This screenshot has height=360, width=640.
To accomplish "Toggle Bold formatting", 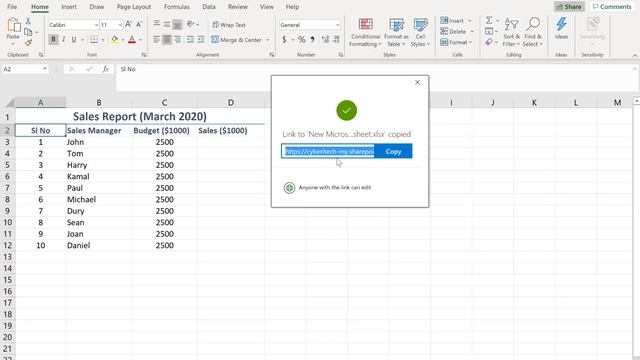I will (53, 40).
